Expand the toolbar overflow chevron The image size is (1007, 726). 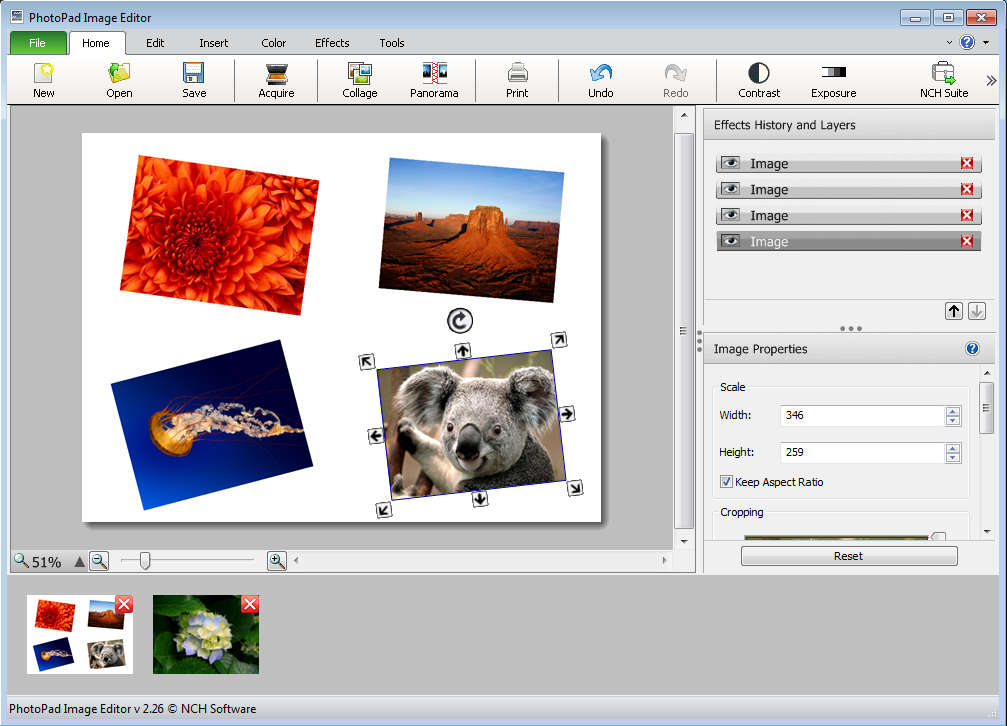(991, 81)
